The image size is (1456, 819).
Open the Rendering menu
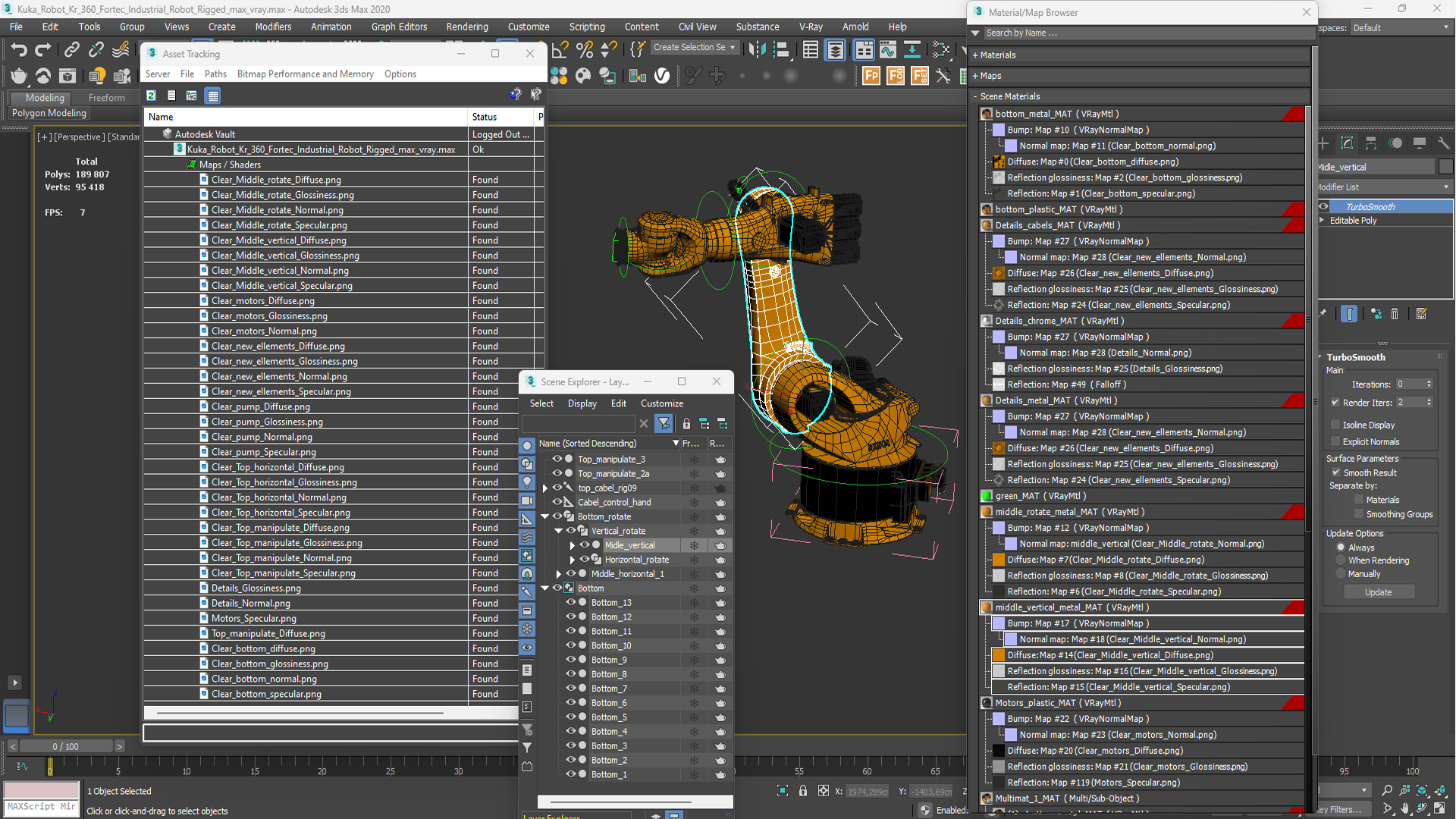point(467,27)
